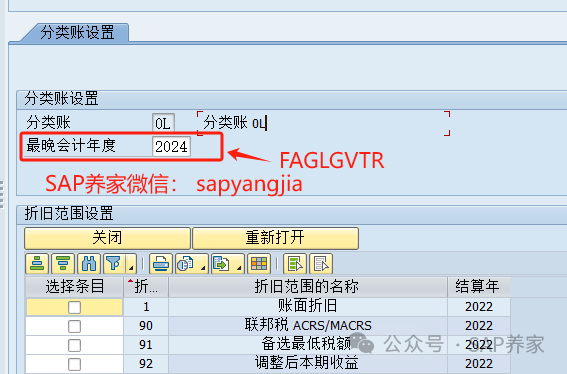
Task: Select the 备选最低税额 name cell
Action: point(308,344)
